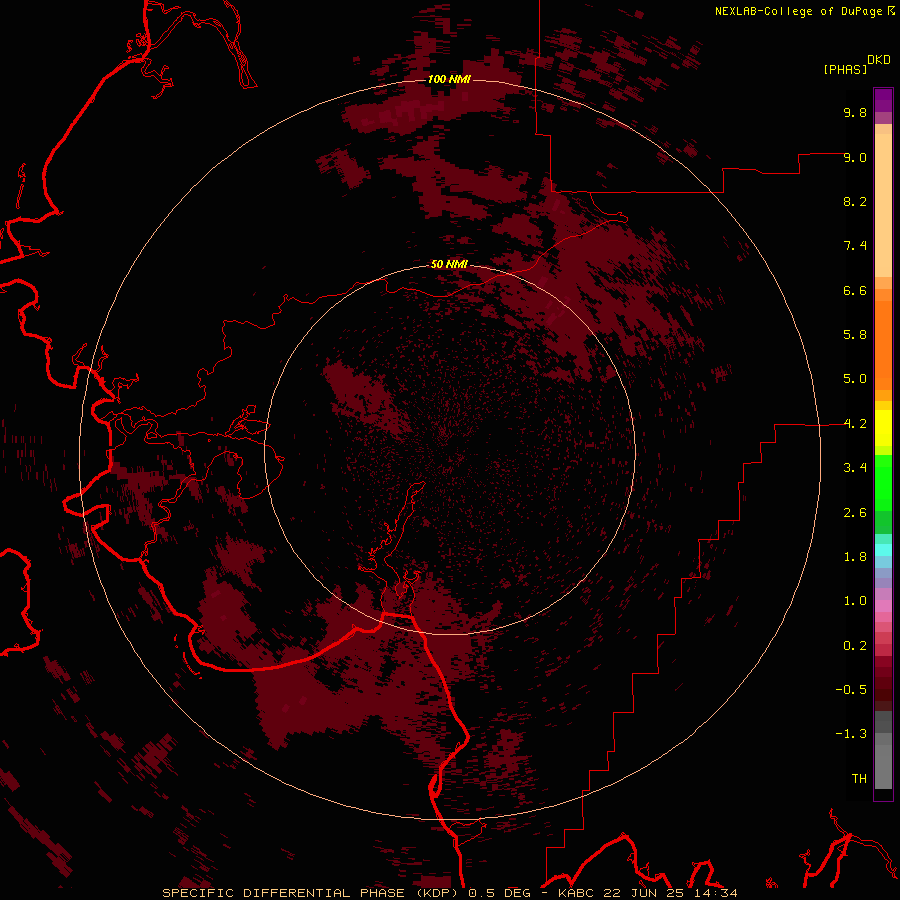The image size is (900, 900).
Task: Pick the yellow color band on scale
Action: click(883, 428)
